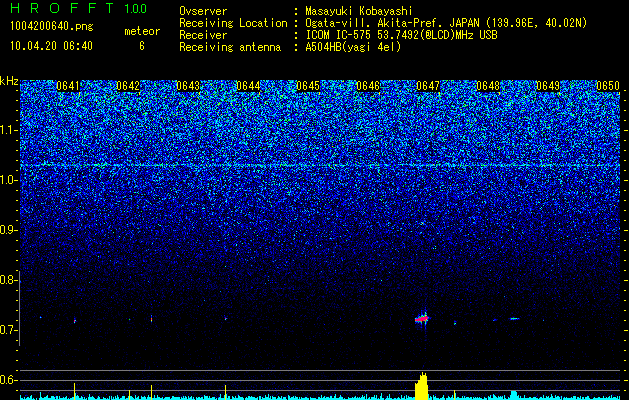Click the 0647 time marker
Image resolution: width=629 pixels, height=400 pixels.
coord(428,86)
